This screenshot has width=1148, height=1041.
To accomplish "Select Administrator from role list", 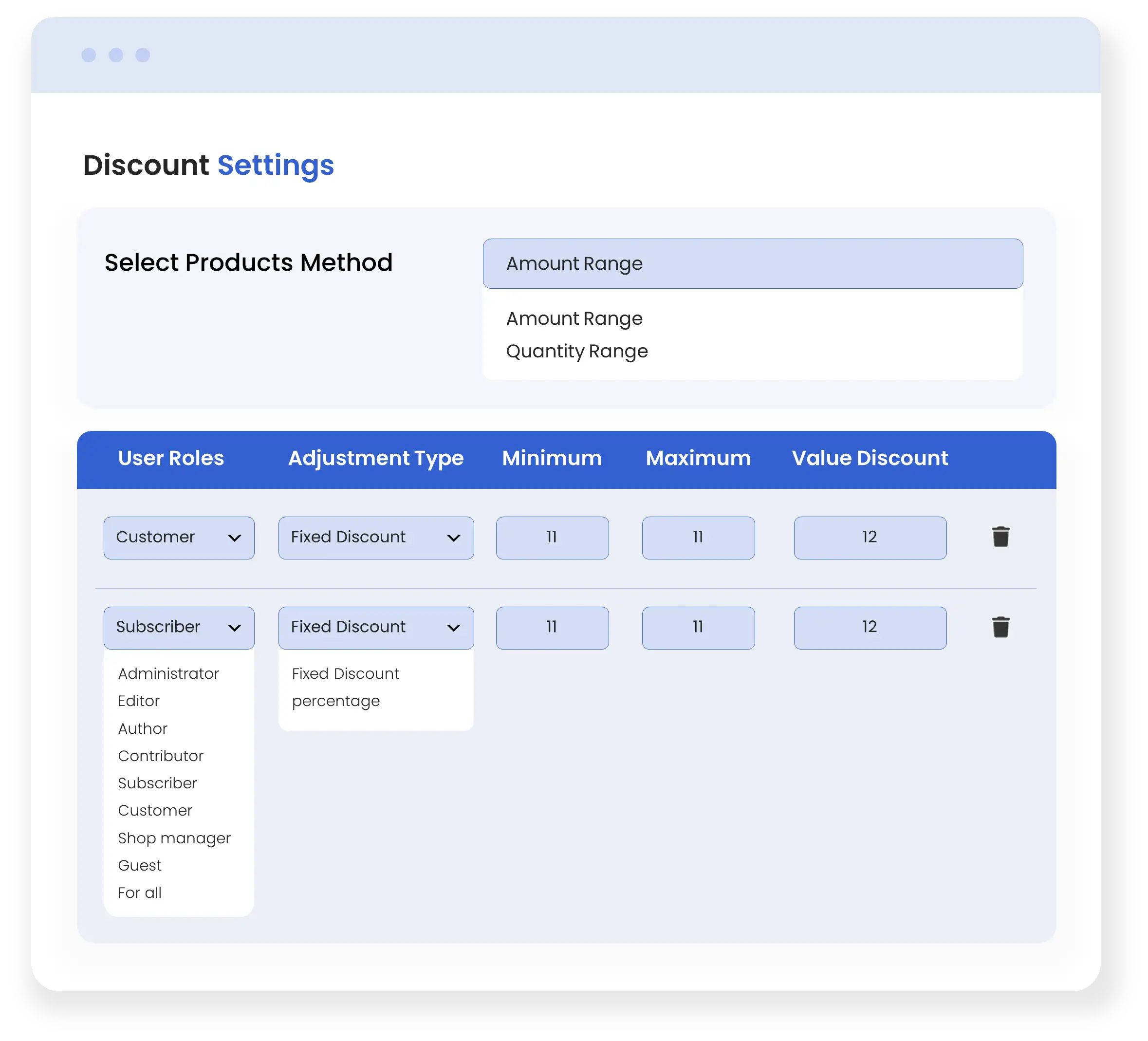I will pos(168,674).
